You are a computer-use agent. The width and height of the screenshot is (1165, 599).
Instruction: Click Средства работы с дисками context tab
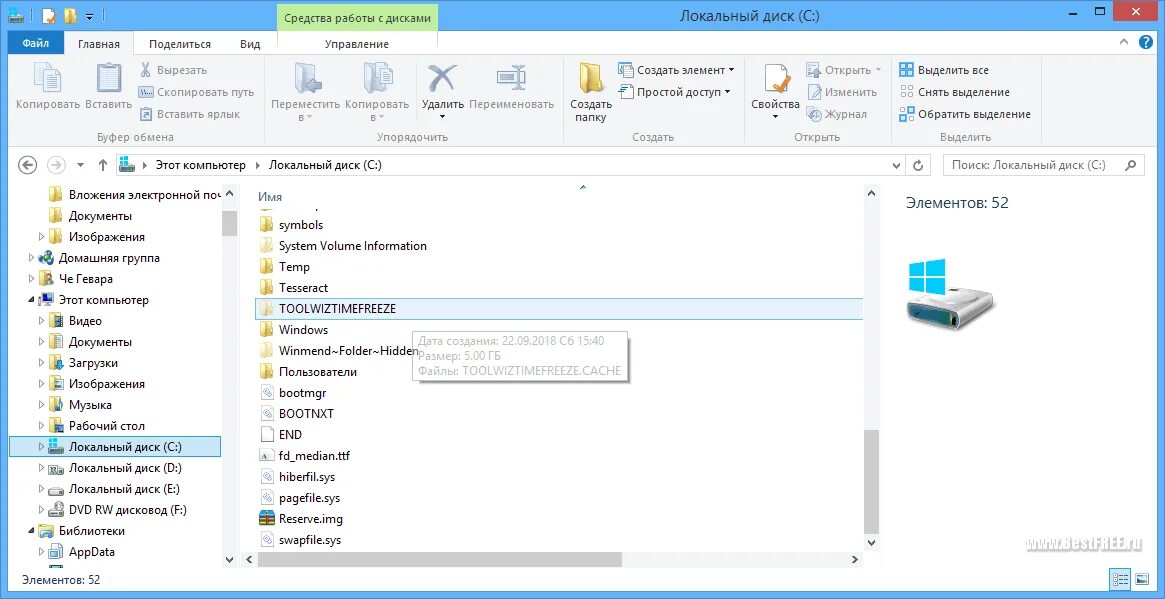click(x=357, y=19)
